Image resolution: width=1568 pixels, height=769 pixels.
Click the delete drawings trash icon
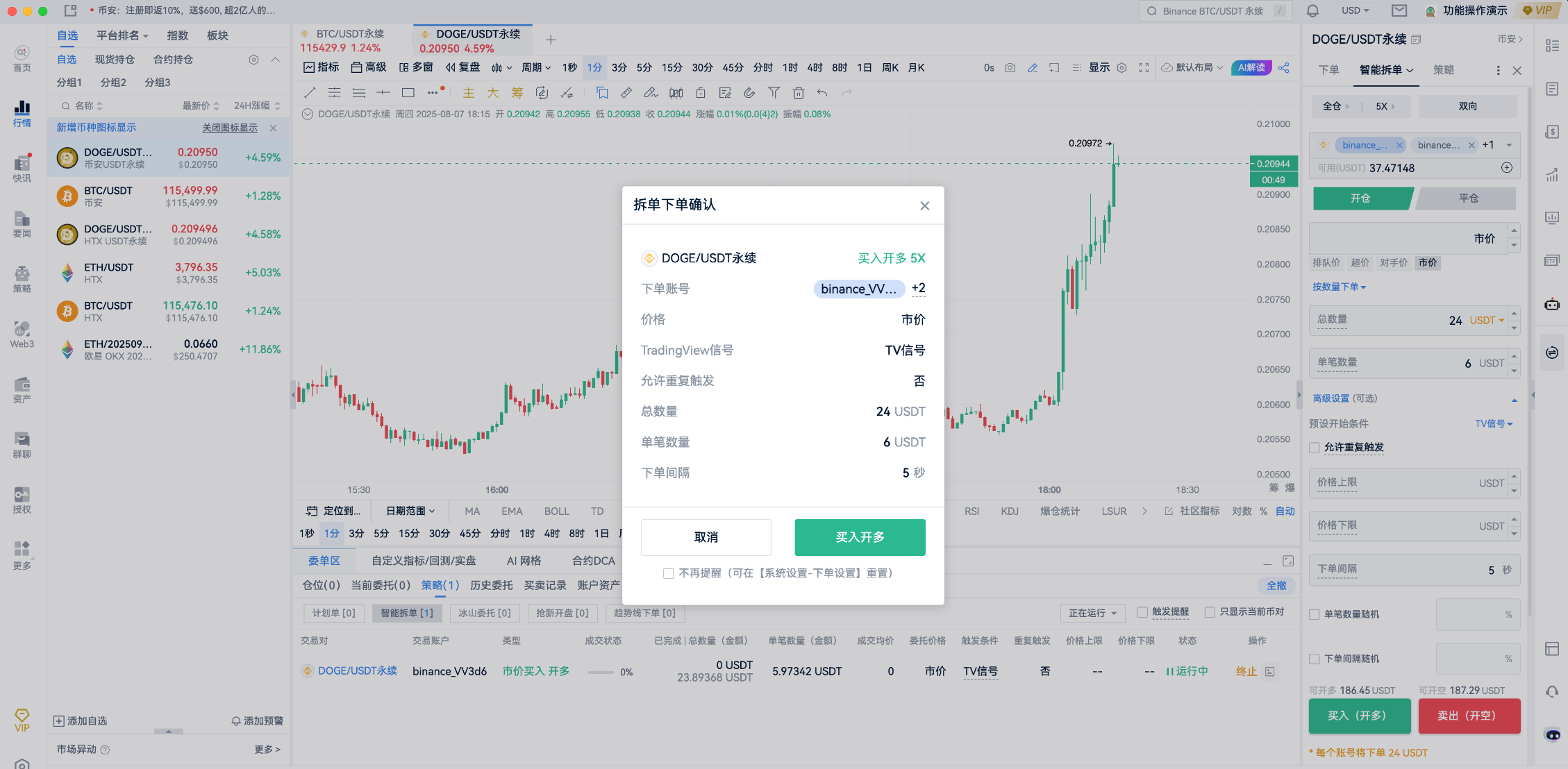pos(799,92)
